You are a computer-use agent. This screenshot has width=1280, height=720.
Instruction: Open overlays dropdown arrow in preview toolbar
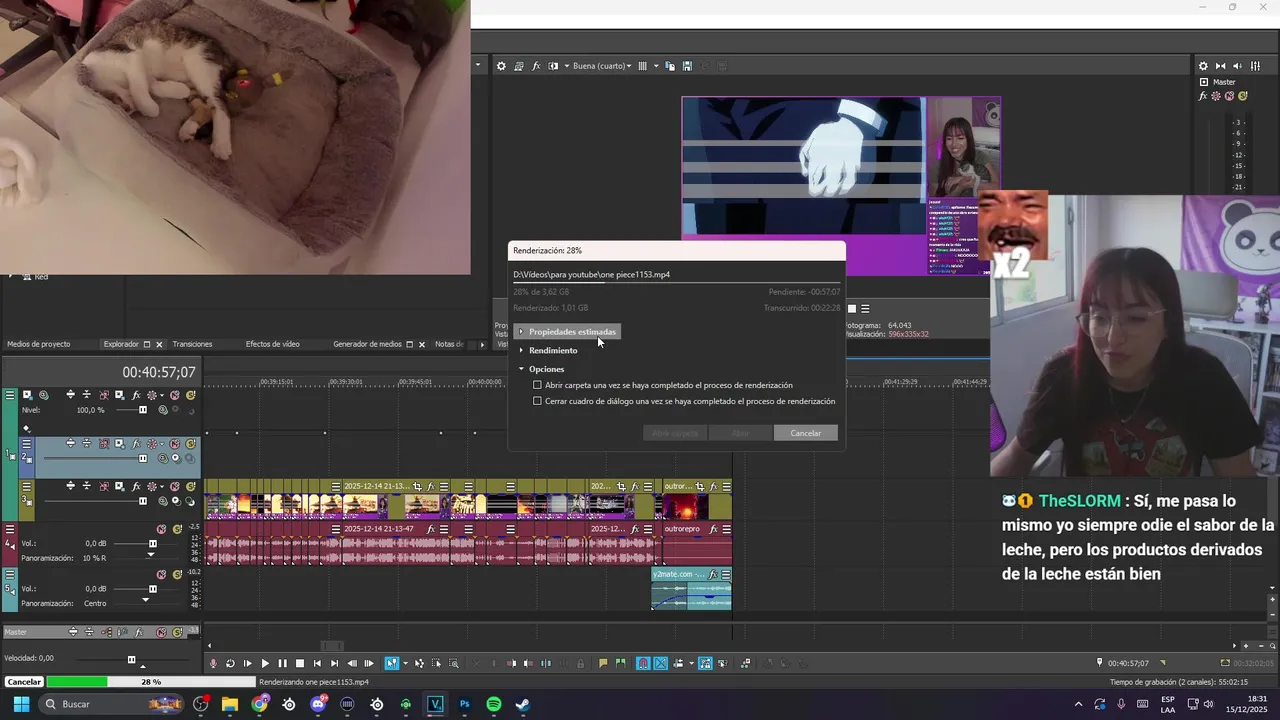656,66
